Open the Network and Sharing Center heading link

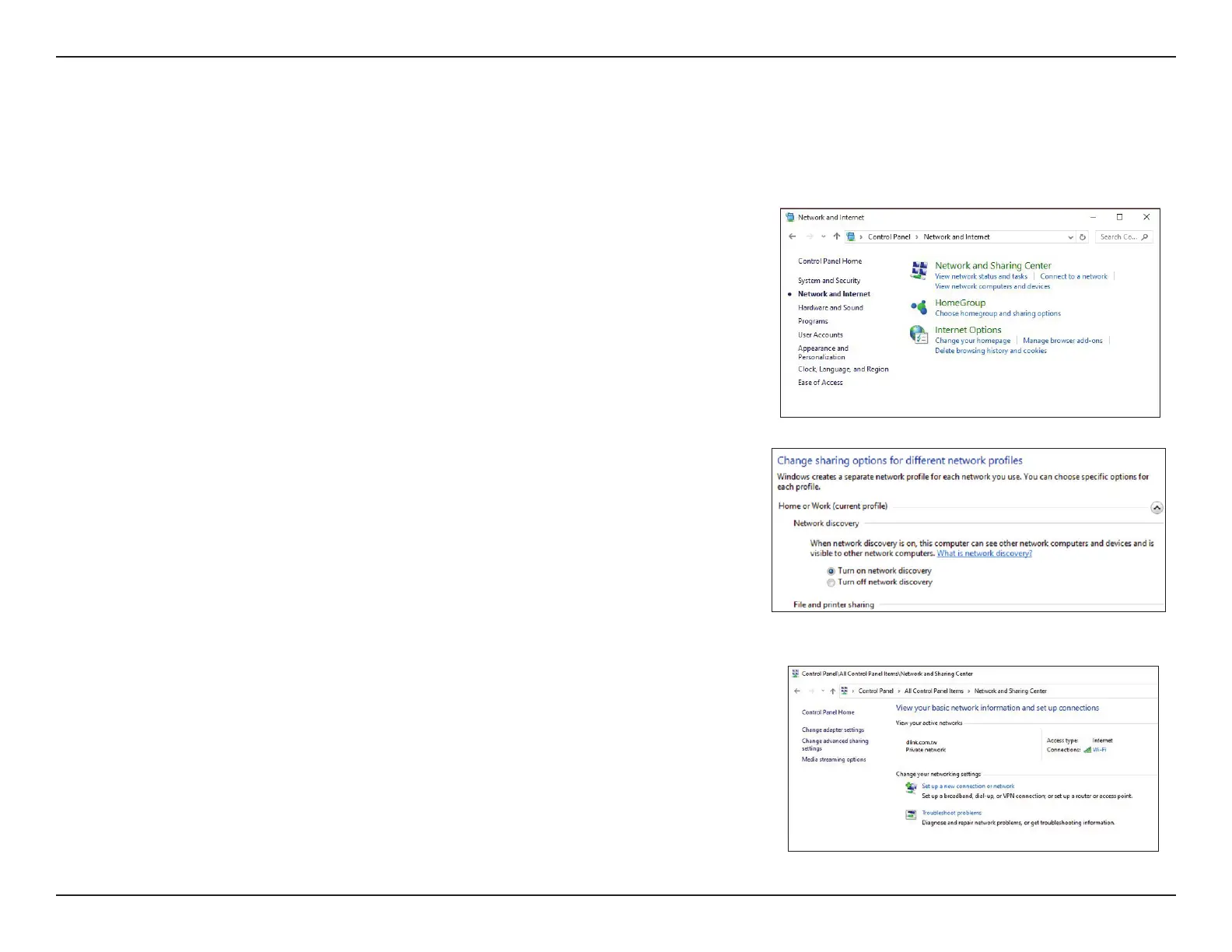993,266
